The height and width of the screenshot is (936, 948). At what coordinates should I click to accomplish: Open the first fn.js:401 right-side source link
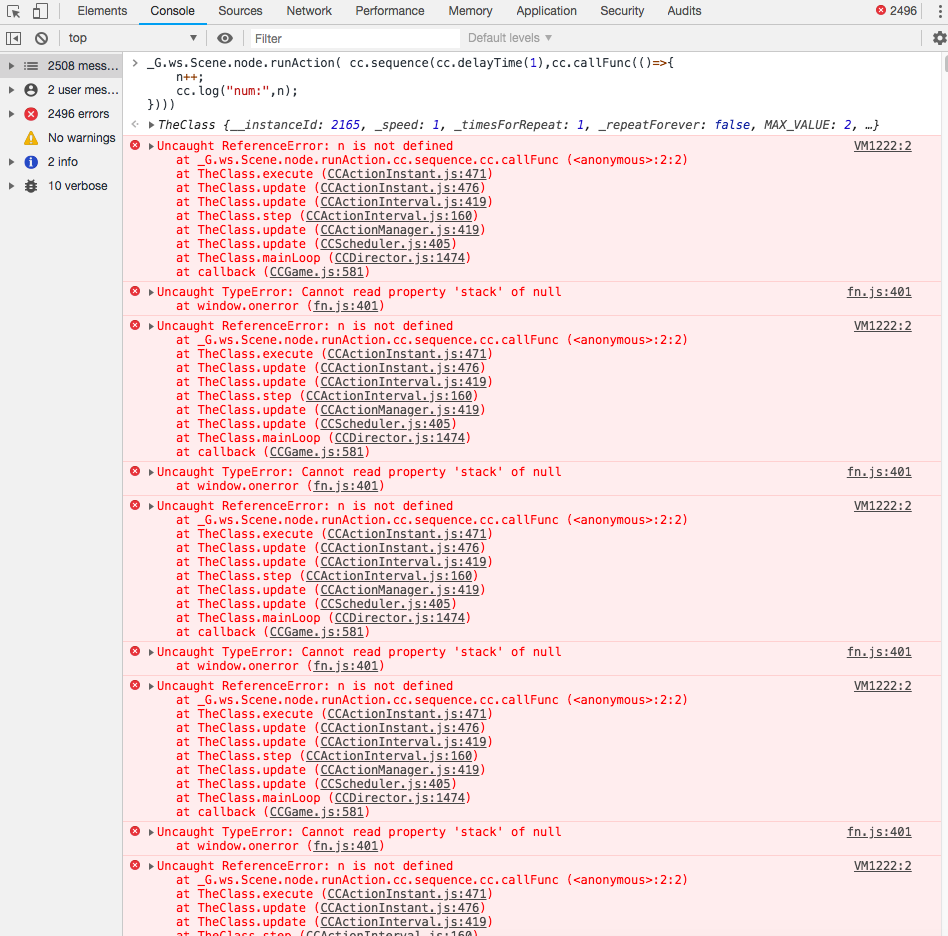click(878, 292)
